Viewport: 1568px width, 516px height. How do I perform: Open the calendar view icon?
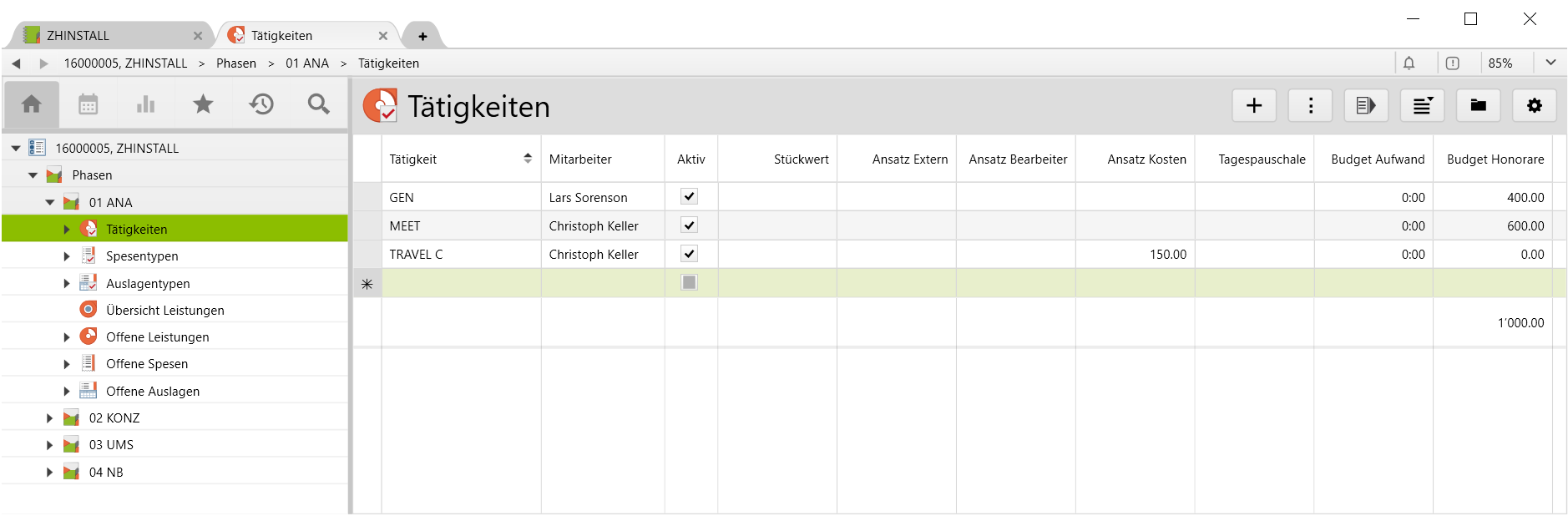pyautogui.click(x=89, y=104)
